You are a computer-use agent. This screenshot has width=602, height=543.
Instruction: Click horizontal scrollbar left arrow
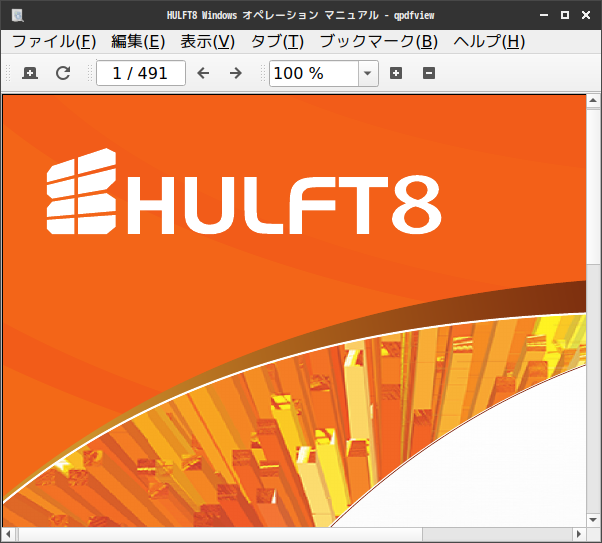pos(8,534)
